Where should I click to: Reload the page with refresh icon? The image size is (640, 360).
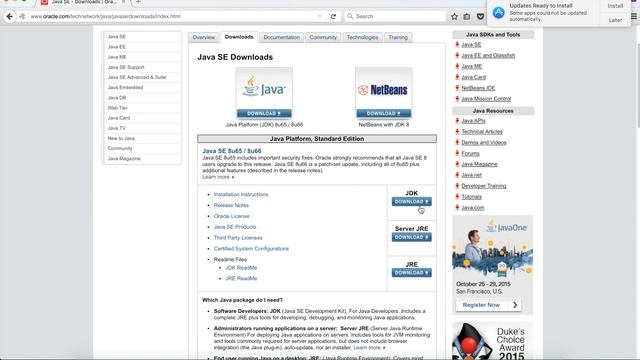click(x=333, y=16)
